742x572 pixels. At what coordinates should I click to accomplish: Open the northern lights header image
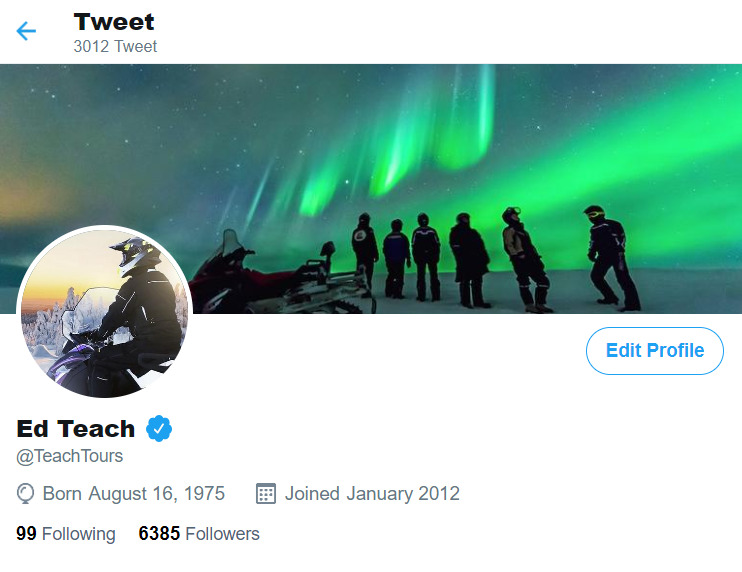(371, 188)
